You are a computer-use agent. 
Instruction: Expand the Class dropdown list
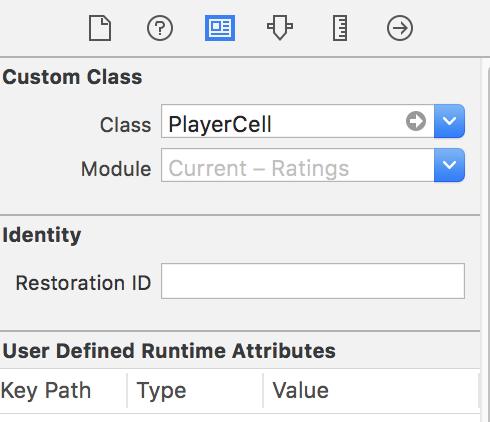click(x=449, y=121)
